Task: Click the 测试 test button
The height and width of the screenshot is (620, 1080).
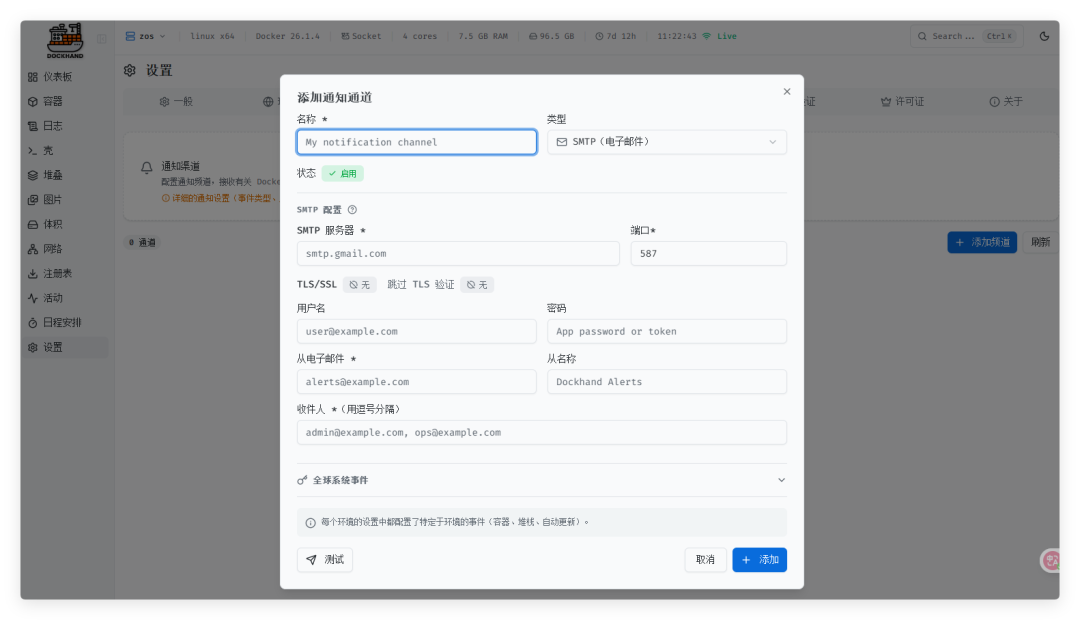Action: 325,560
